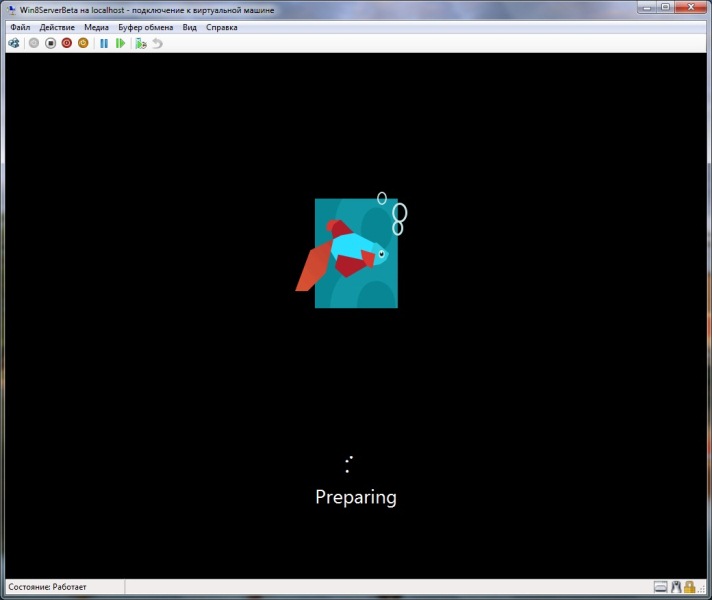Open the Буфер обмена menu
Image resolution: width=712 pixels, height=600 pixels.
click(146, 28)
